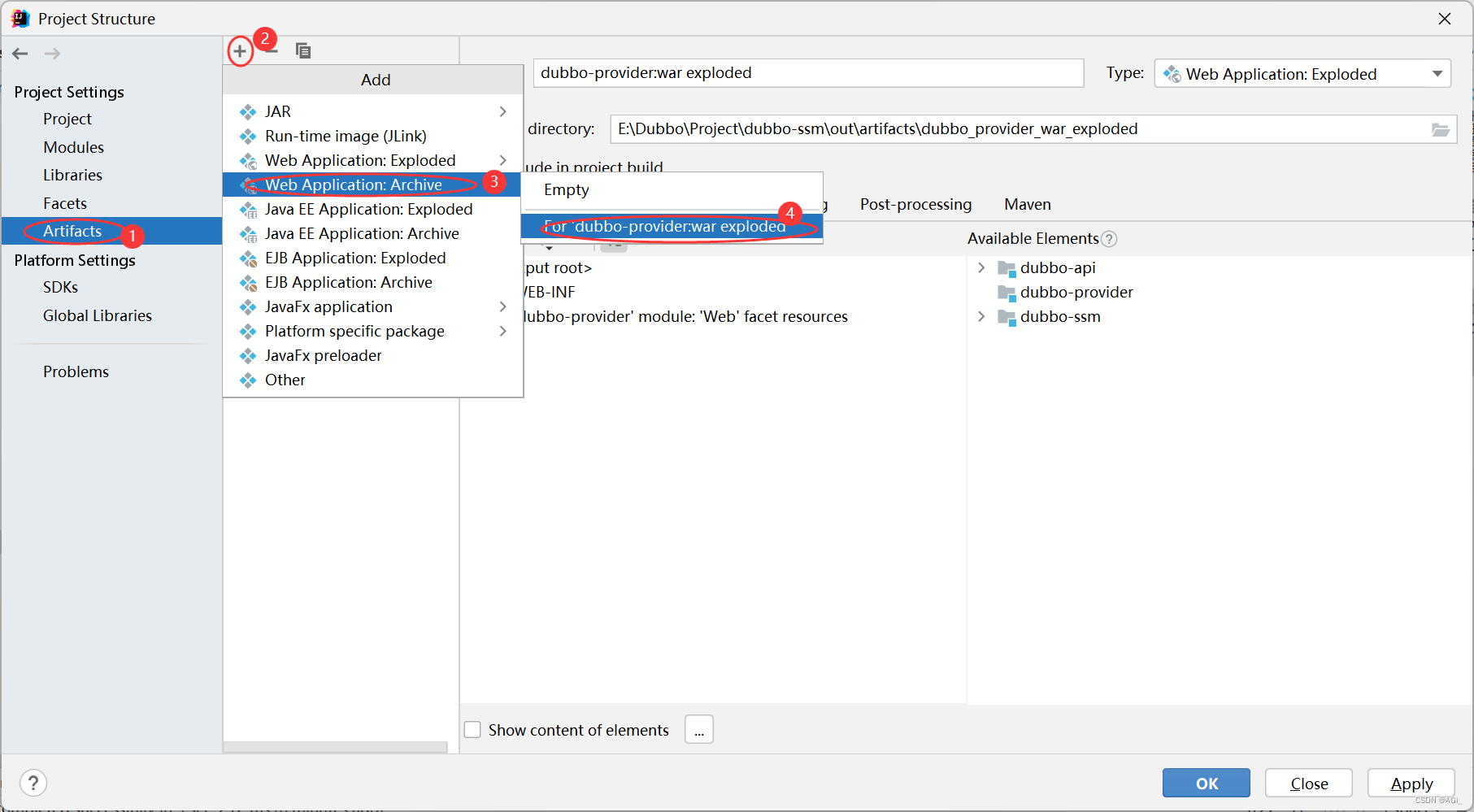Screen dimensions: 1474x812
Task: Switch to the Maven tab
Action: pos(1027,204)
